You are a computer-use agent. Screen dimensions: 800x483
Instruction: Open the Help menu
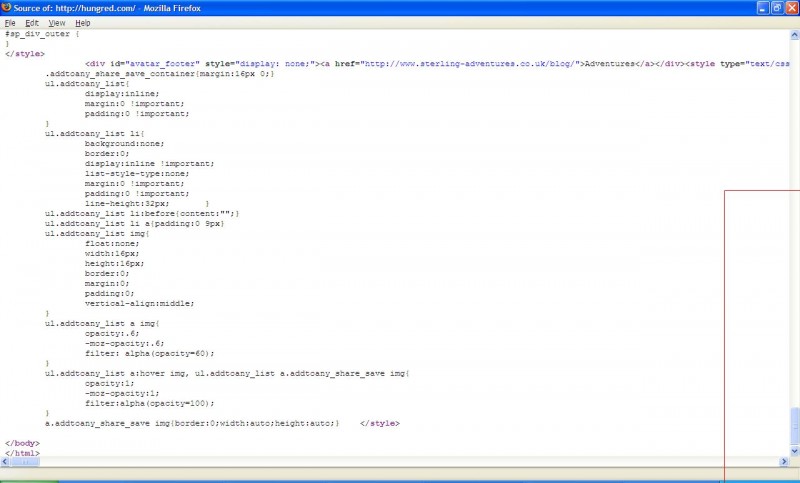[x=82, y=22]
